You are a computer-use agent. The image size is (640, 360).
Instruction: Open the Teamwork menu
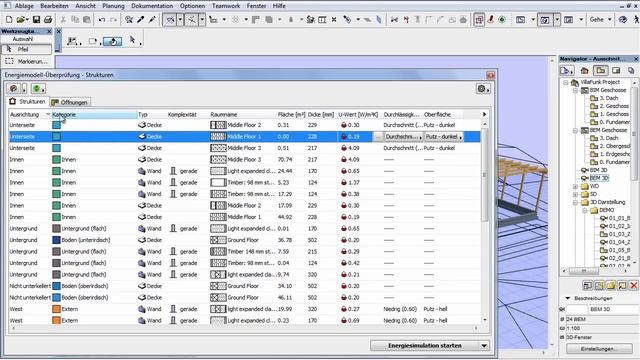tap(226, 6)
